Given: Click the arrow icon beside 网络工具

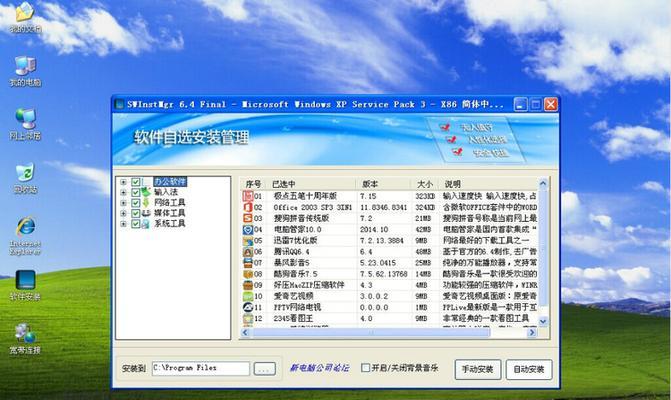Looking at the screenshot, I should (x=146, y=202).
